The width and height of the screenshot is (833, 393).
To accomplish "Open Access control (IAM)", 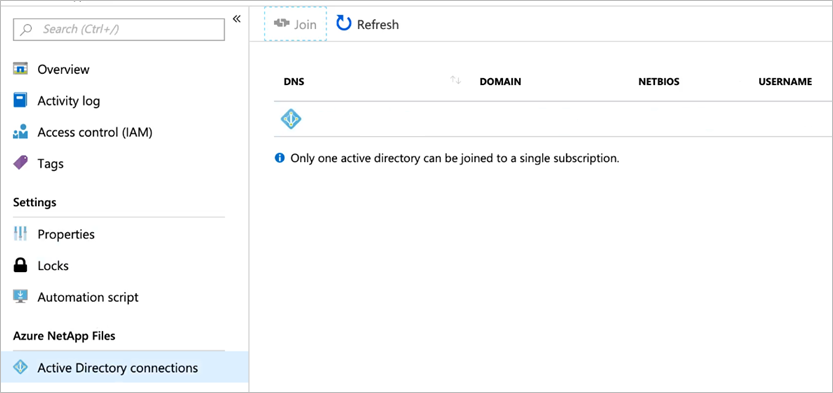I will 95,132.
